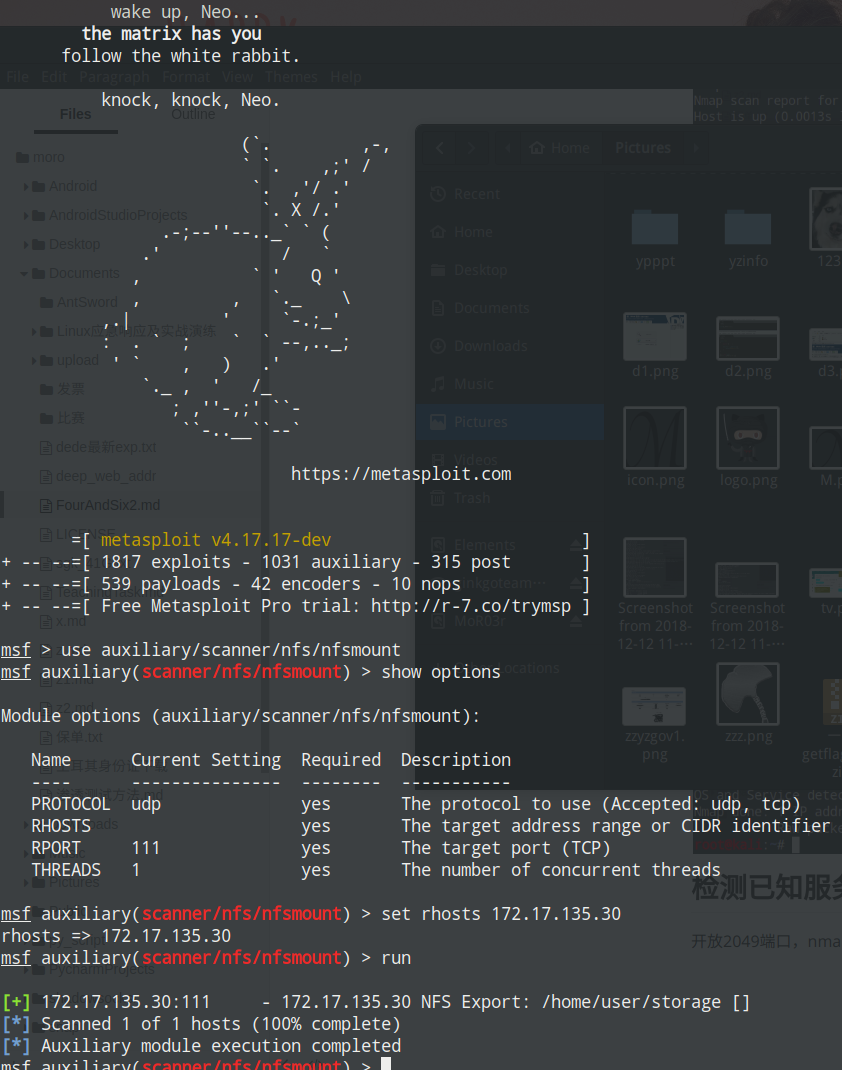Click 'Scanned 1 of 1 hosts' line
842x1070 pixels.
[x=220, y=1024]
